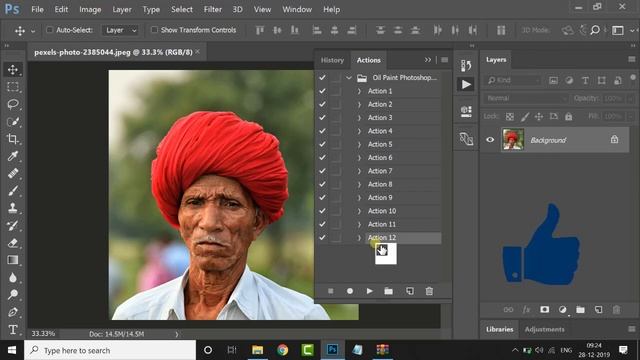This screenshot has width=640, height=360.
Task: Toggle checkmark for Action 12
Action: [x=322, y=238]
